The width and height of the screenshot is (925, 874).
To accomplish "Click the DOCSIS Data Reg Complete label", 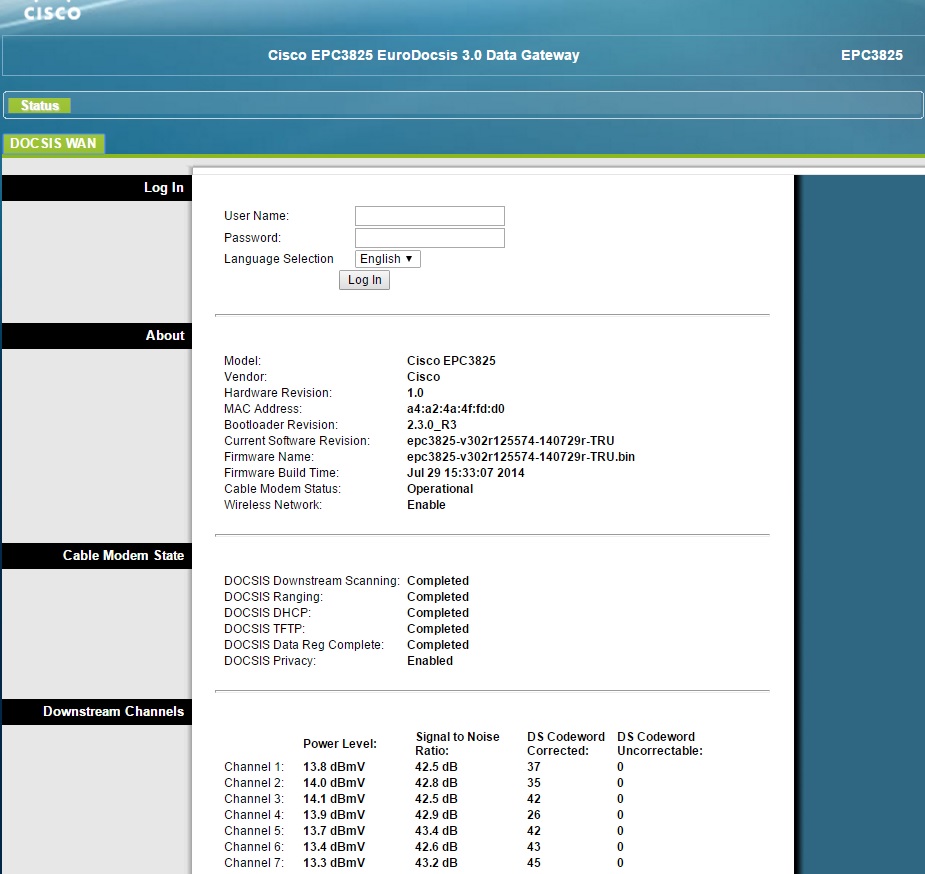I will [304, 645].
